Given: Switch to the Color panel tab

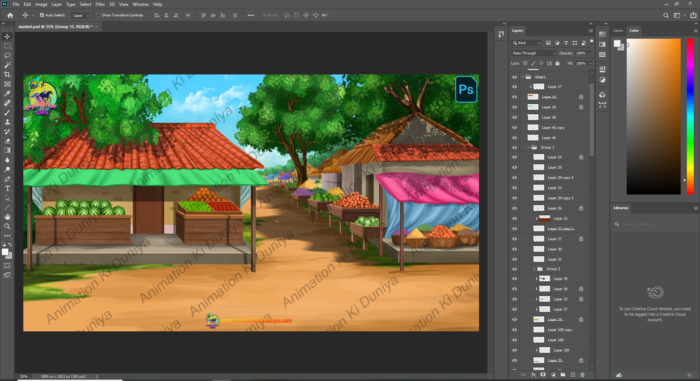Looking at the screenshot, I should [634, 31].
